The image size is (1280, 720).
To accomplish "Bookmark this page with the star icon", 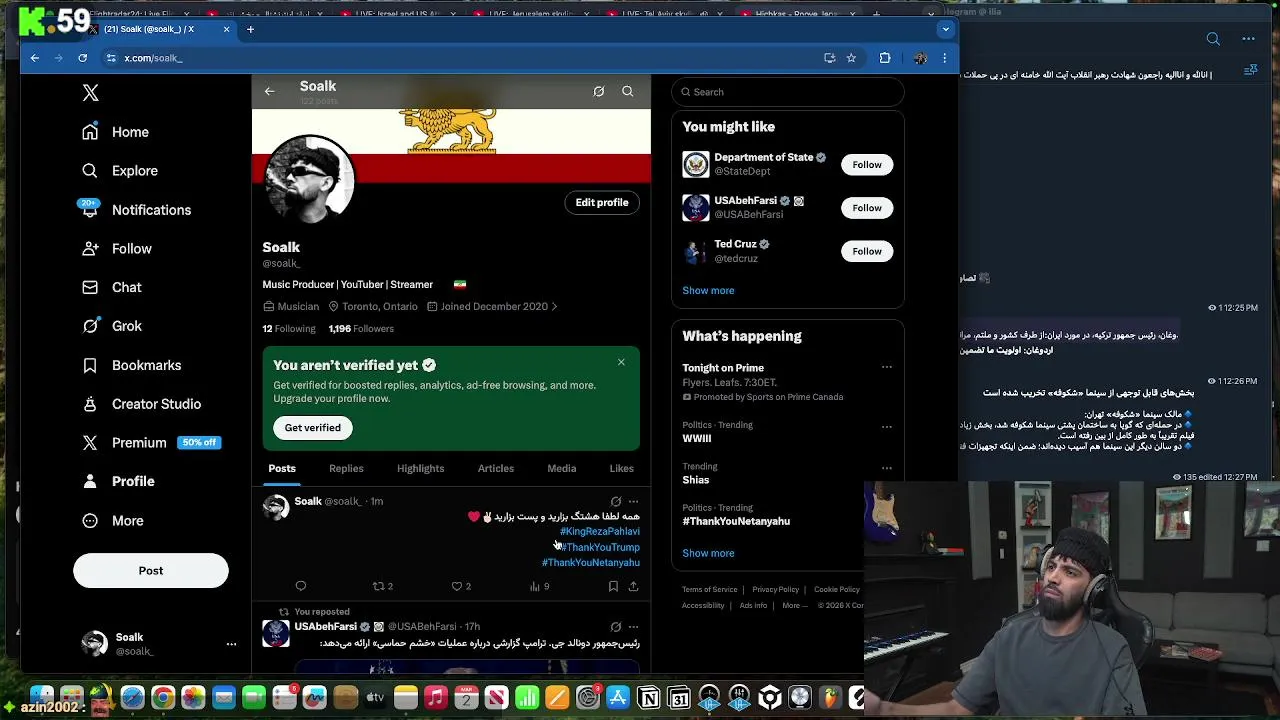I will coord(851,58).
